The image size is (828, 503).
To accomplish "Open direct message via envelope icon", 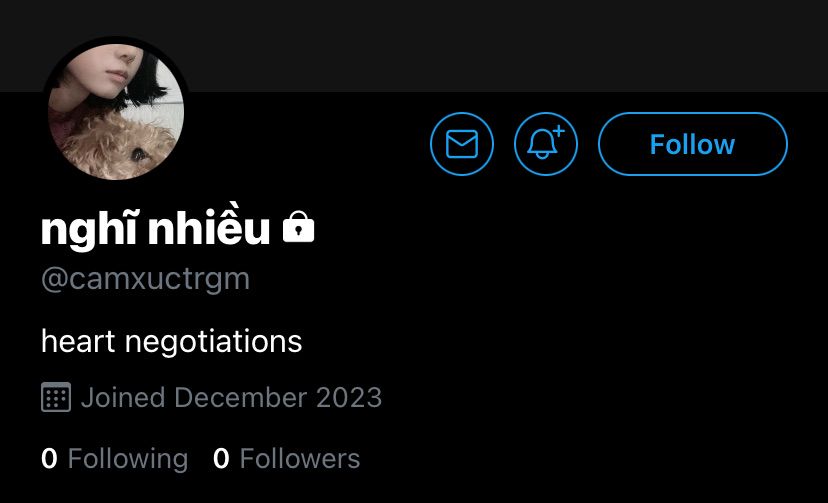I will (x=462, y=144).
